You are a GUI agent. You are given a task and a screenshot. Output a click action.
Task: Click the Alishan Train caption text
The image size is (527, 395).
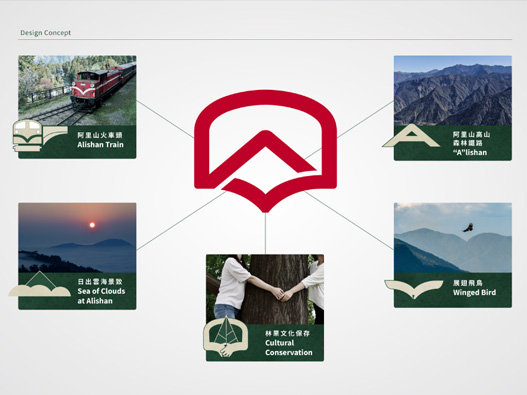coord(100,145)
